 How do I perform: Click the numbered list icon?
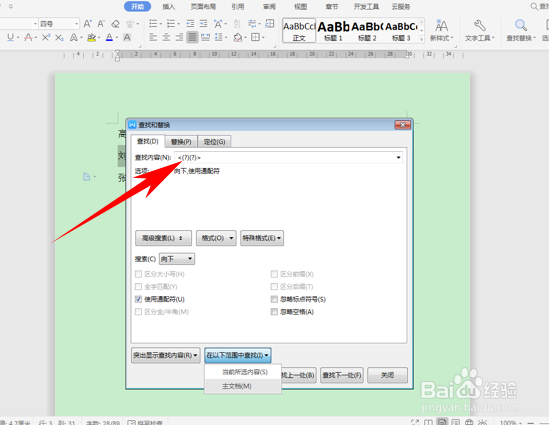(171, 24)
